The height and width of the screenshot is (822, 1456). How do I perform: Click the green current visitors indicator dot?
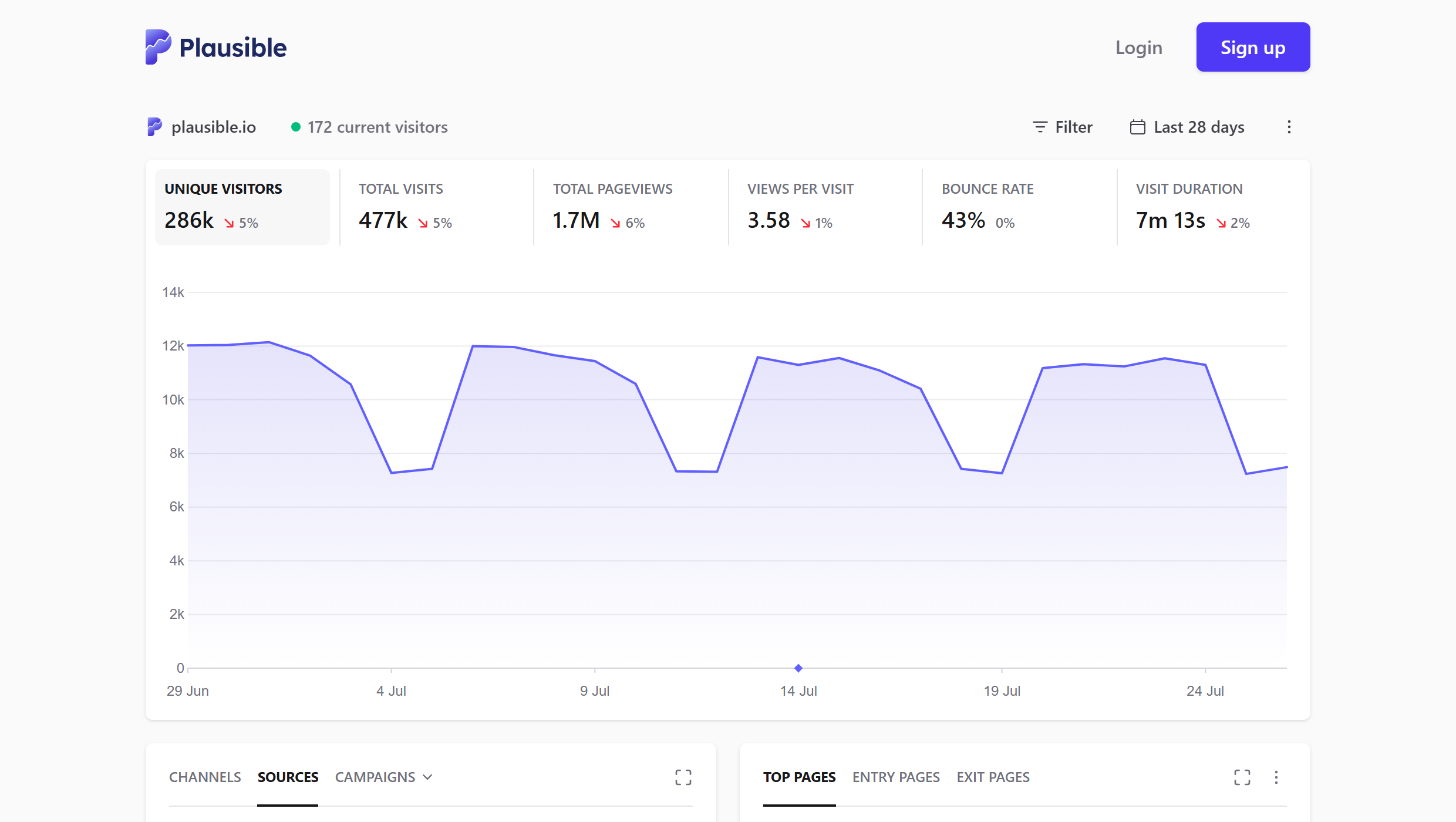click(x=296, y=127)
